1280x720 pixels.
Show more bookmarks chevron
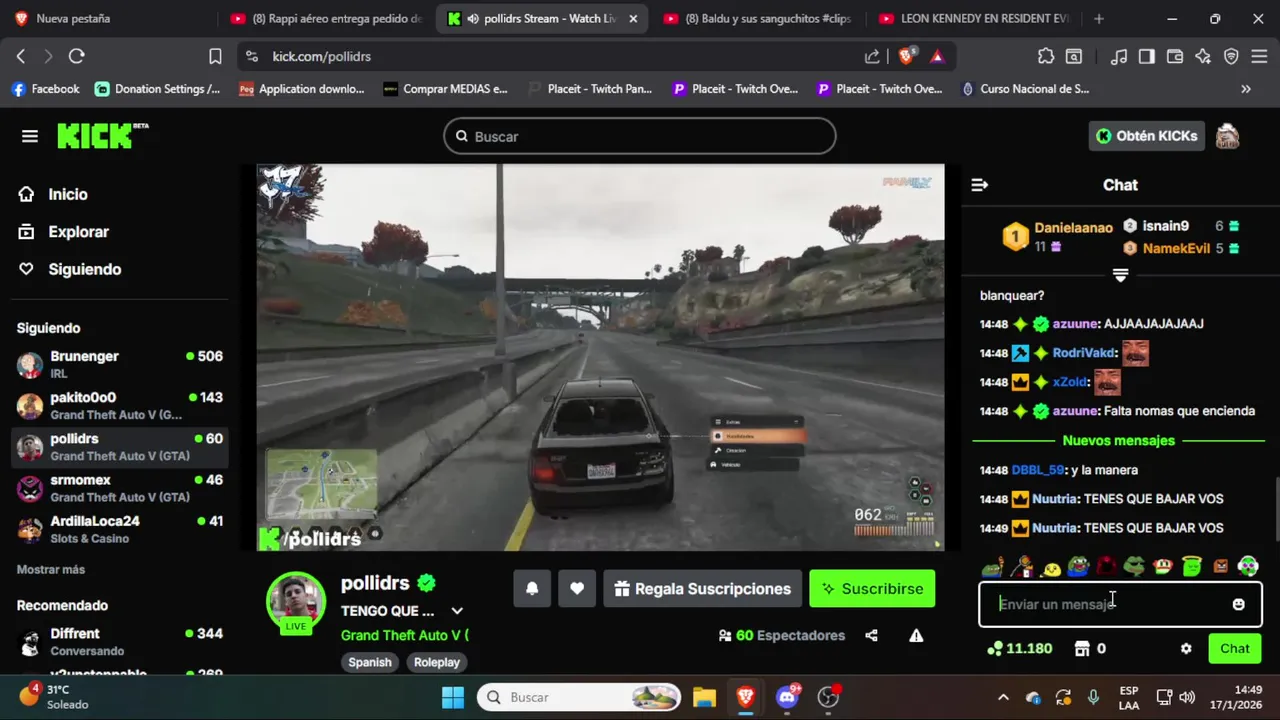[x=1246, y=89]
